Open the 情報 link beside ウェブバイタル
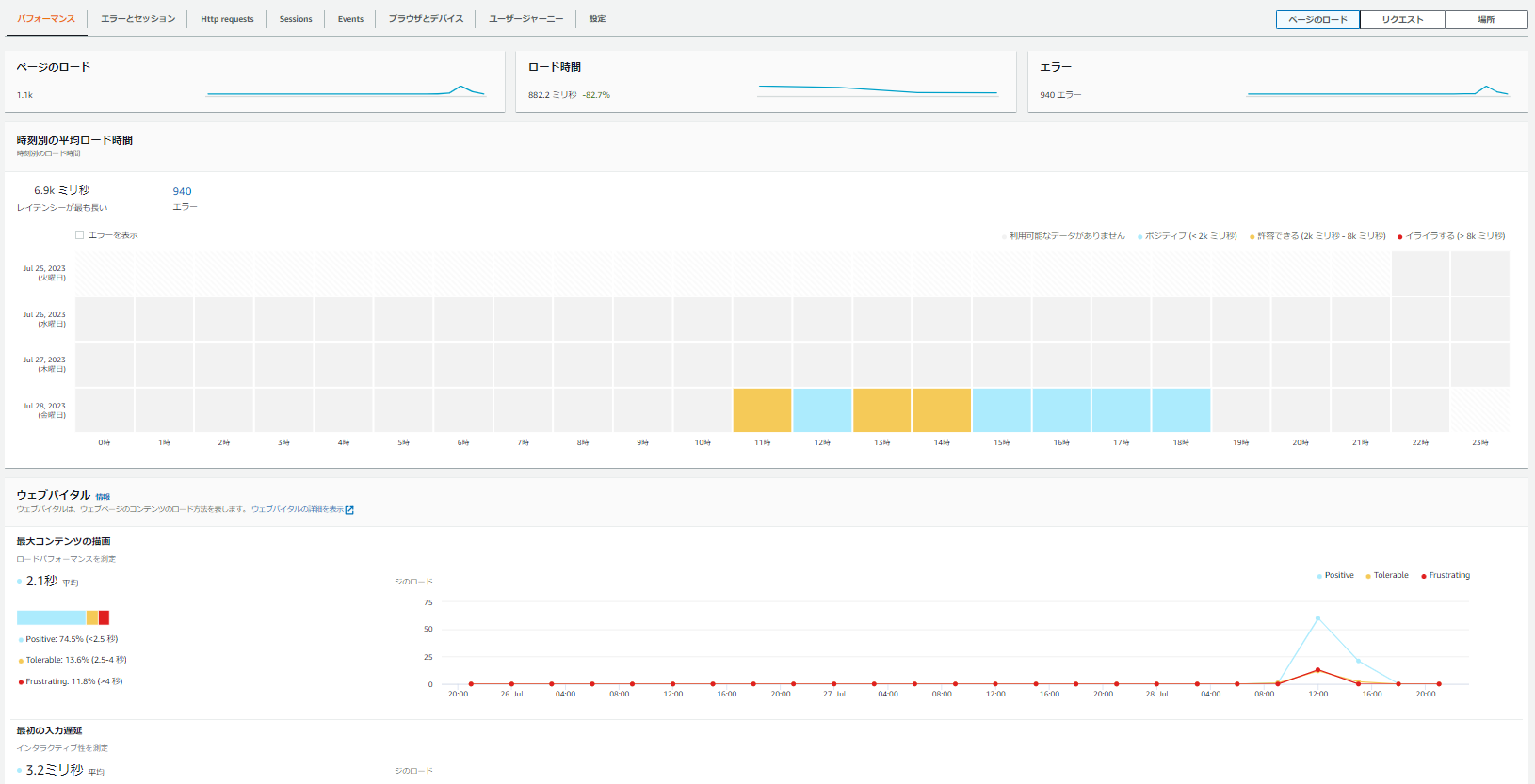The image size is (1535, 784). click(103, 497)
